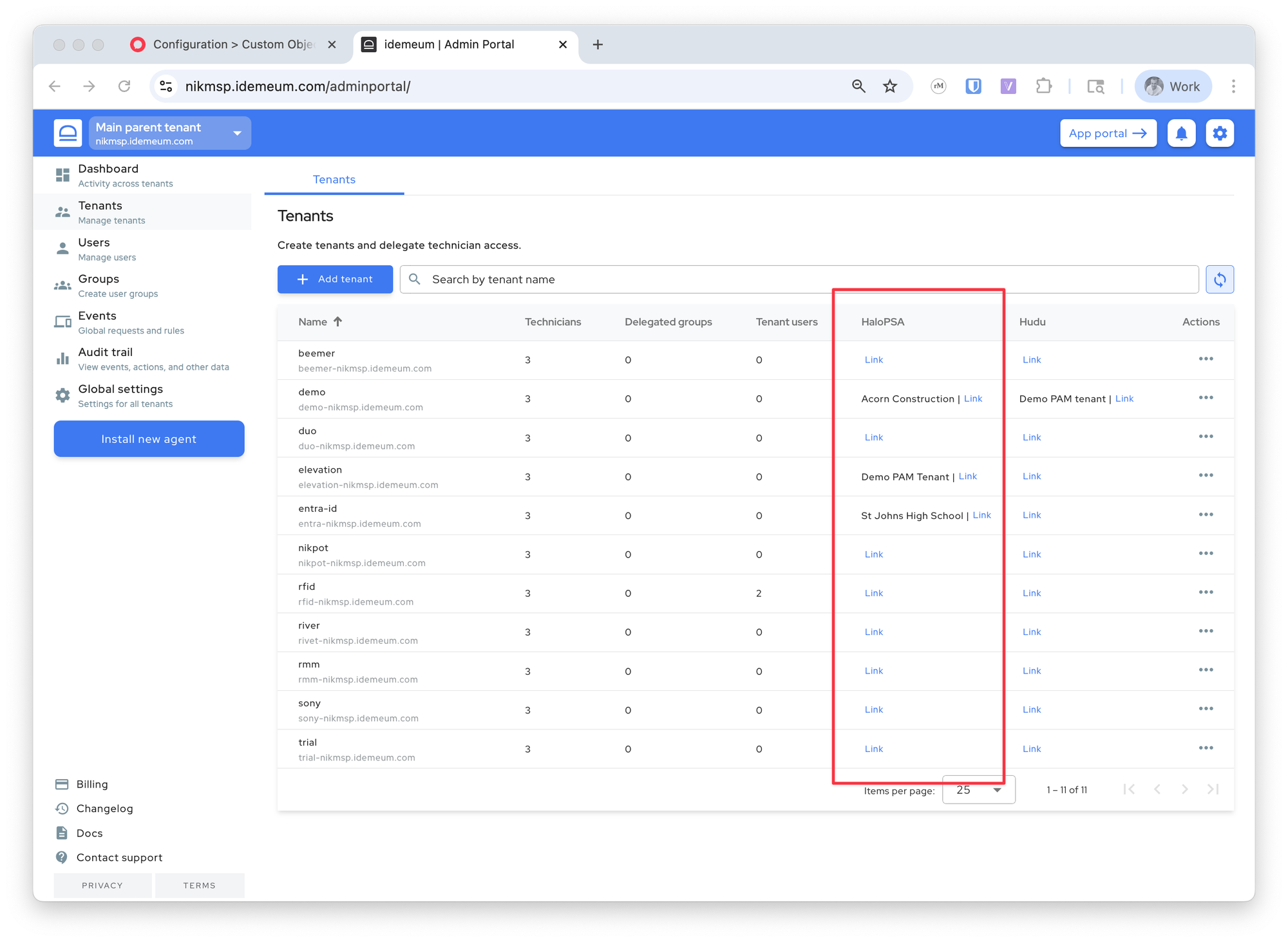Click zoom magnifier in address bar
Screen dimensions: 1288x942
pos(858,86)
